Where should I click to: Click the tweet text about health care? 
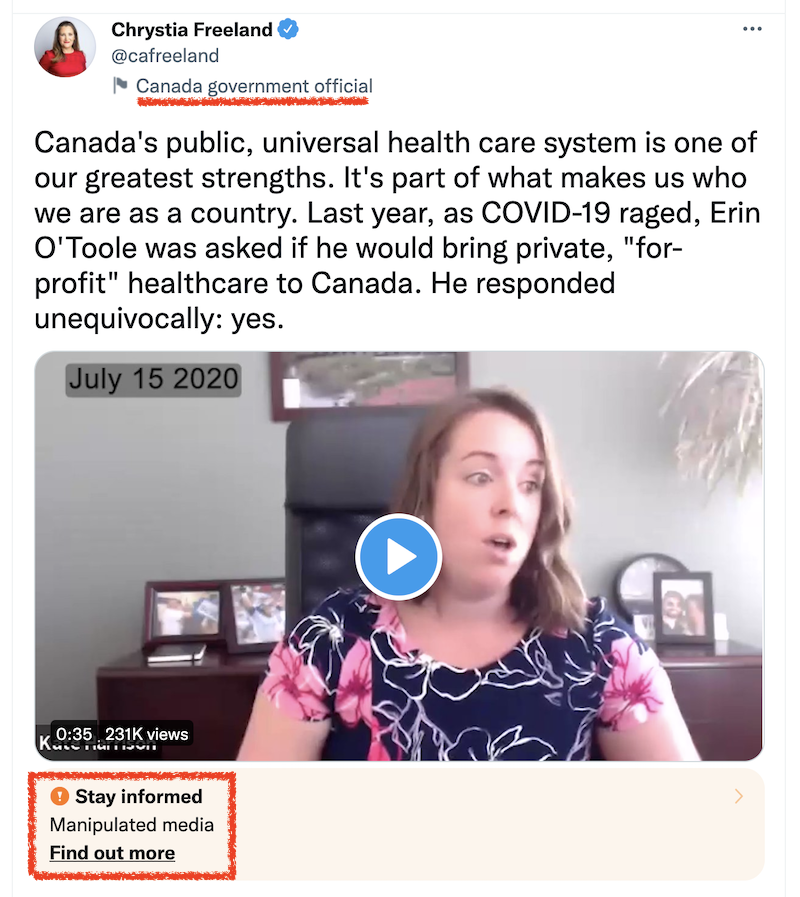click(397, 231)
